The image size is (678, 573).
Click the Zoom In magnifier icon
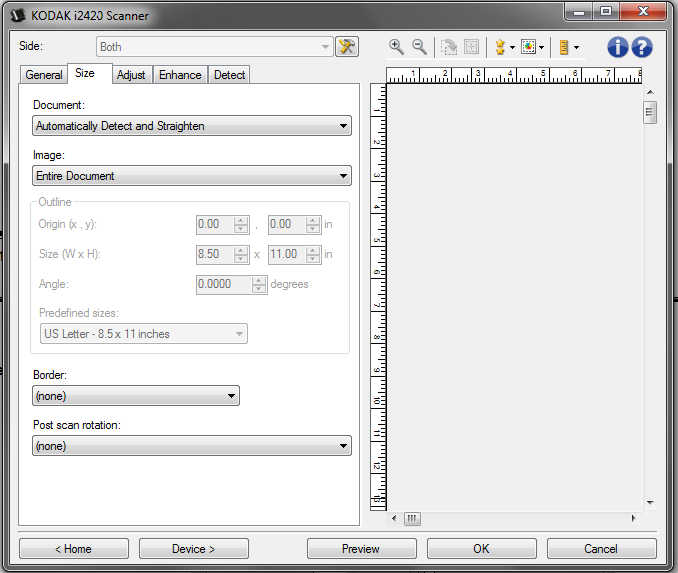click(396, 47)
